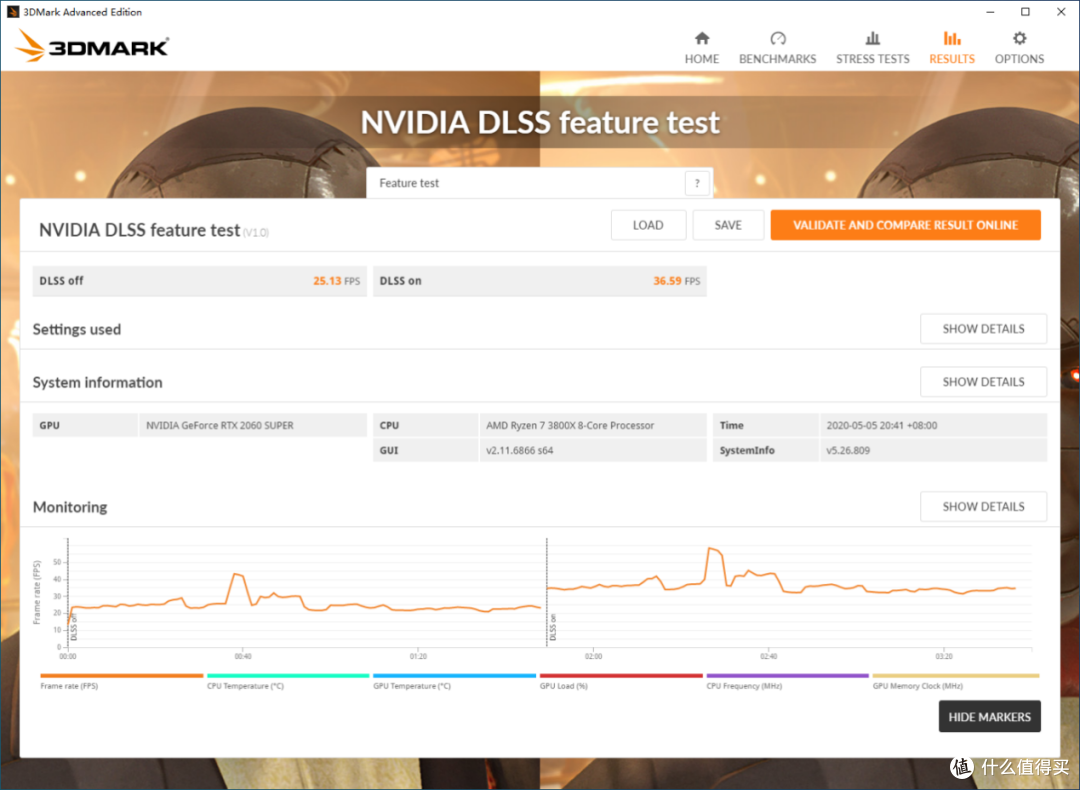Toggle CPU Temperature legend color bar
1080x790 pixels.
288,676
